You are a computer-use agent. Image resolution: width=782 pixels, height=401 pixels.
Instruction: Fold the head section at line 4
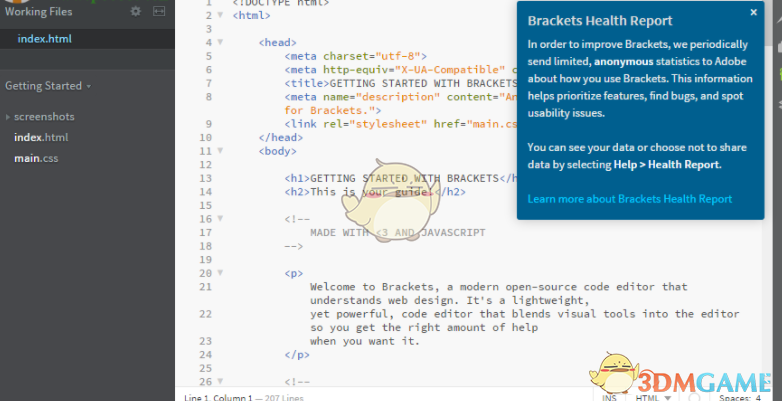point(221,43)
